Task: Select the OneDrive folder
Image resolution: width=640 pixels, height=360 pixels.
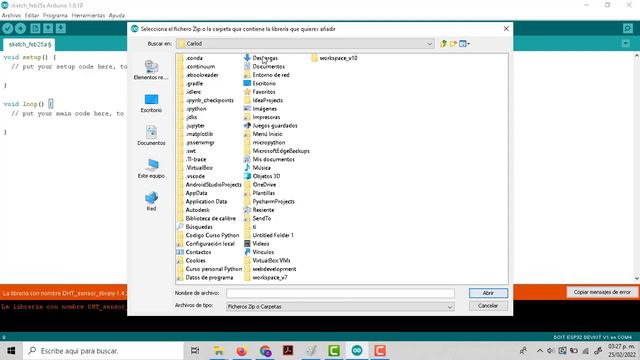Action: pos(260,185)
